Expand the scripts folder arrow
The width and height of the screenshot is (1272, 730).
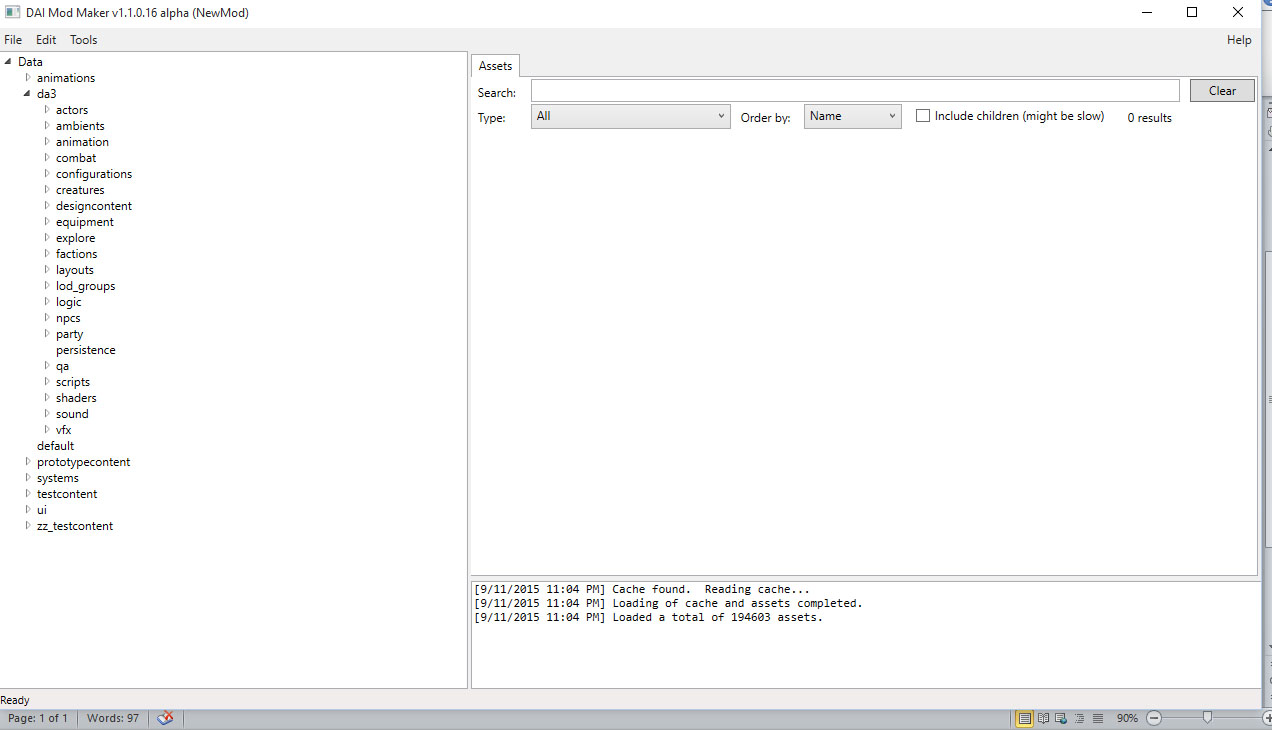(47, 382)
